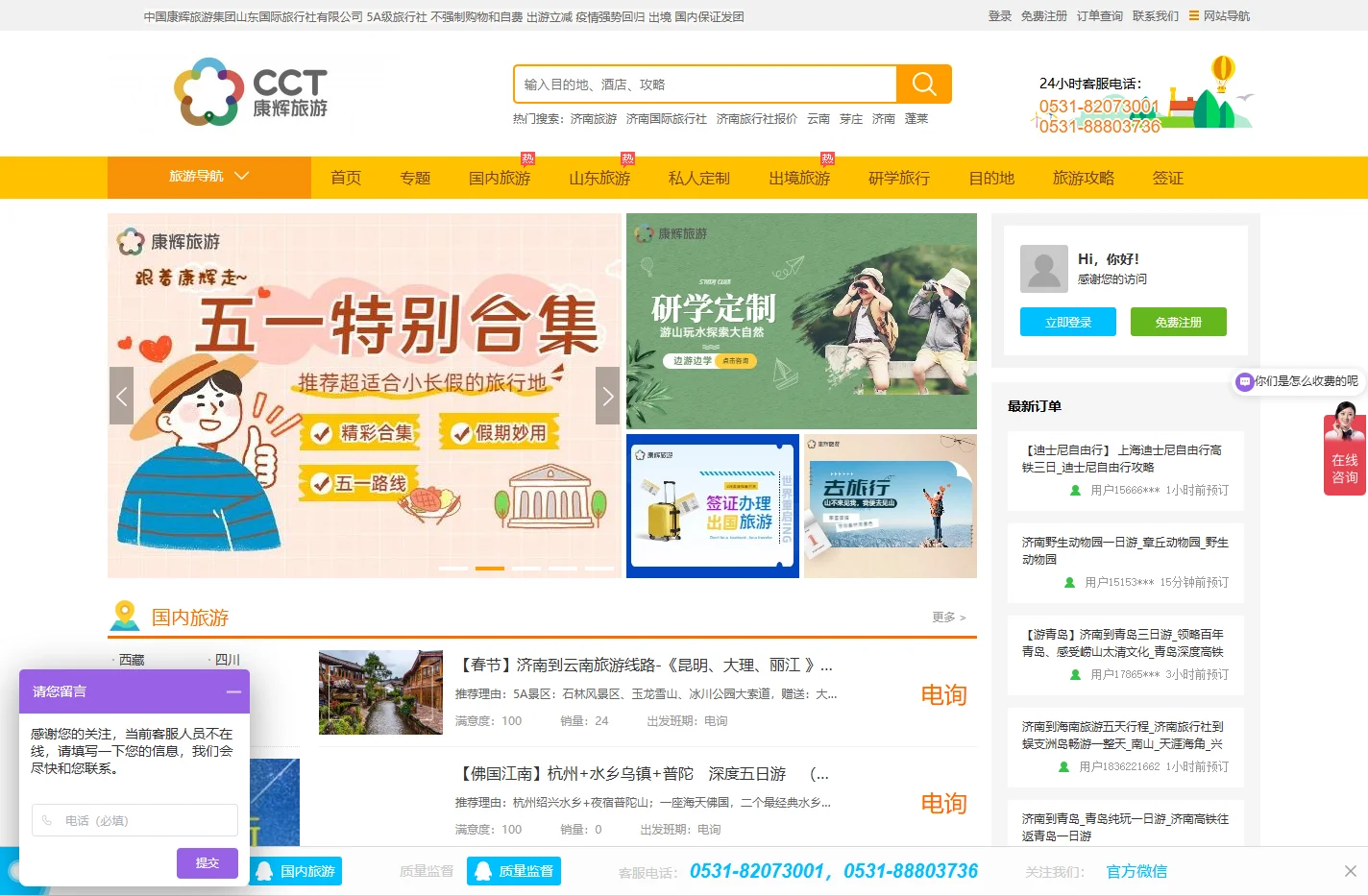
Task: Click 电询 for the 云南 tour
Action: click(943, 695)
